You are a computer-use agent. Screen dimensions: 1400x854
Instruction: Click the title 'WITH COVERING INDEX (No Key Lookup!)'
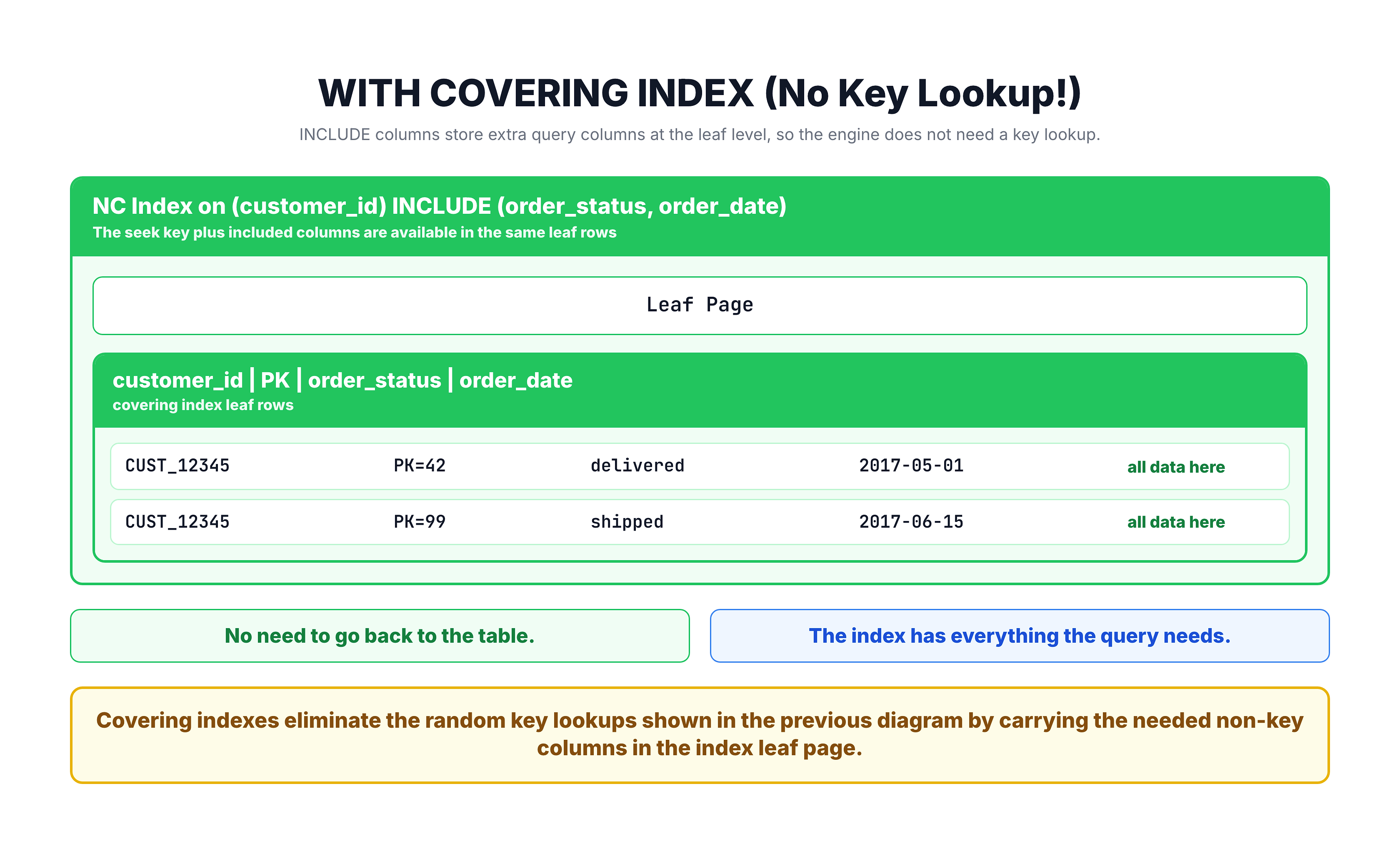700,93
